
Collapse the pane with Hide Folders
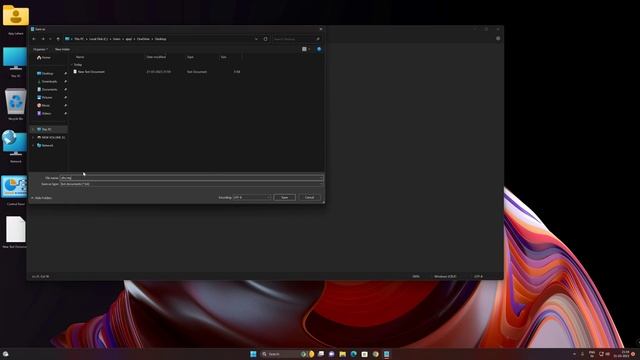click(42, 198)
